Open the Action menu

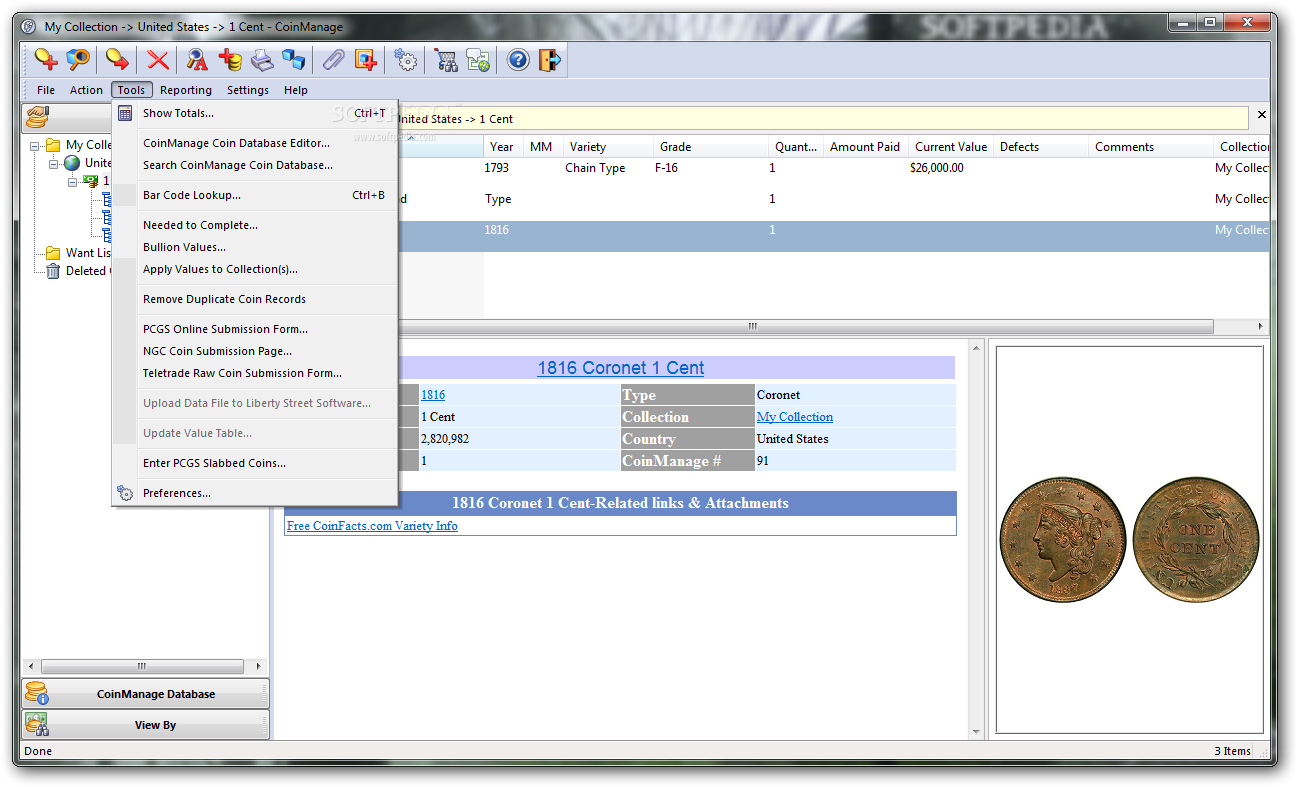(x=86, y=90)
